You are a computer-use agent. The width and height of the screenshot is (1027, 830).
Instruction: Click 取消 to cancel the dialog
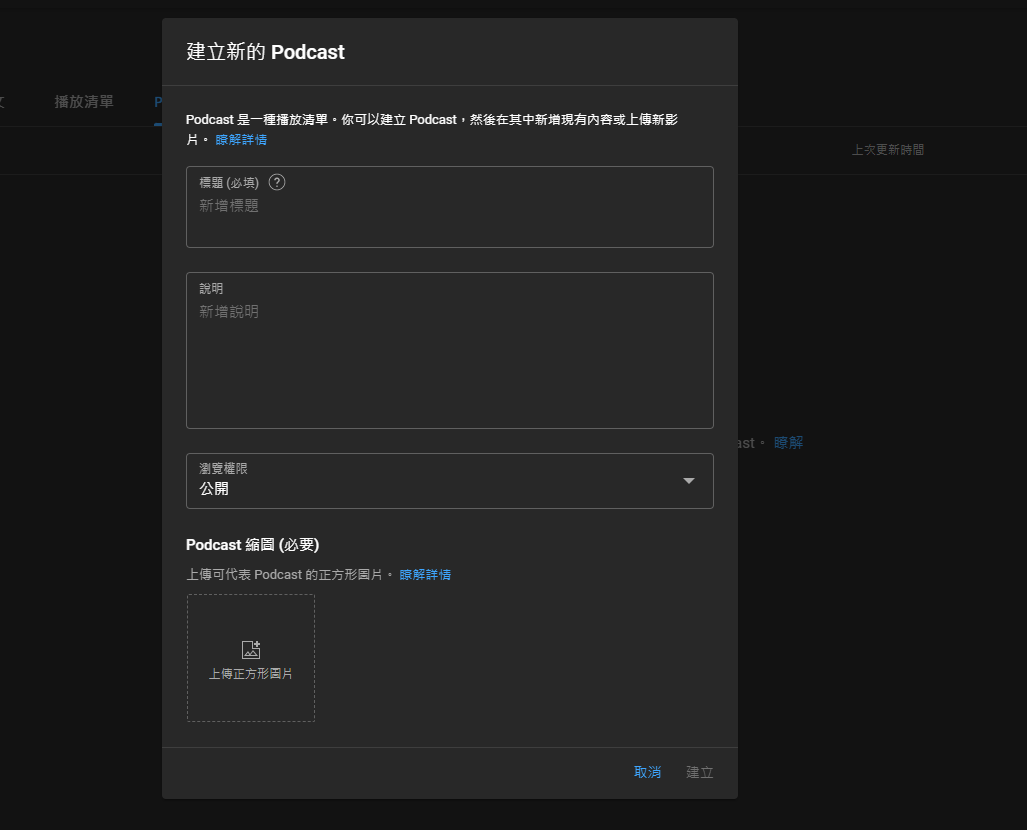point(647,772)
